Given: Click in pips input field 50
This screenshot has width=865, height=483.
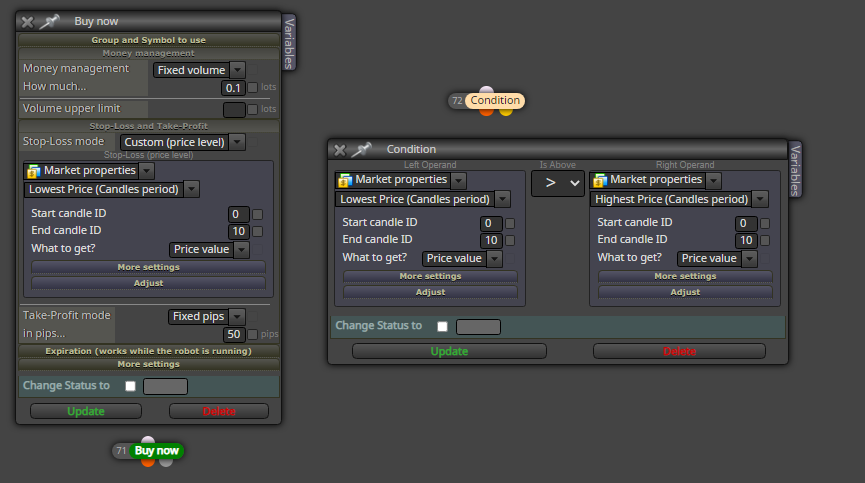Looking at the screenshot, I should (233, 334).
